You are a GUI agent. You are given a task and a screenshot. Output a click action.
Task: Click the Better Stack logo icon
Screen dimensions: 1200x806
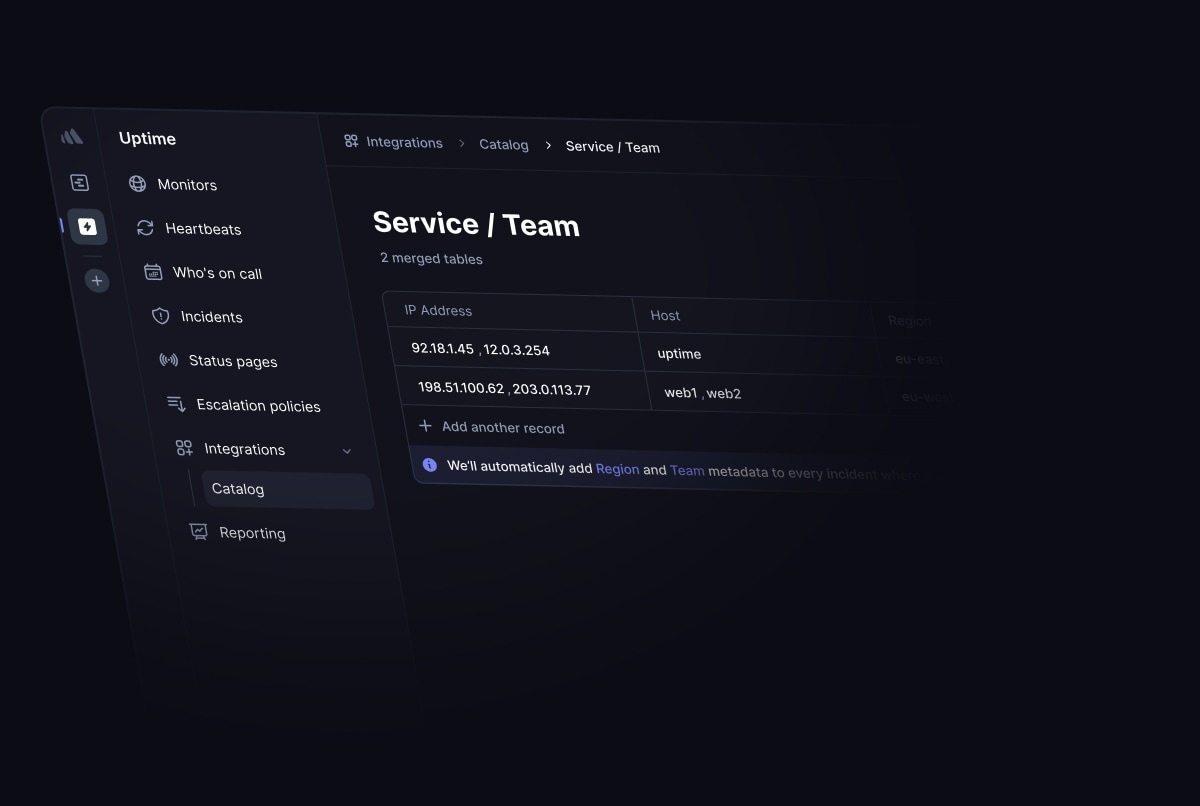[71, 137]
